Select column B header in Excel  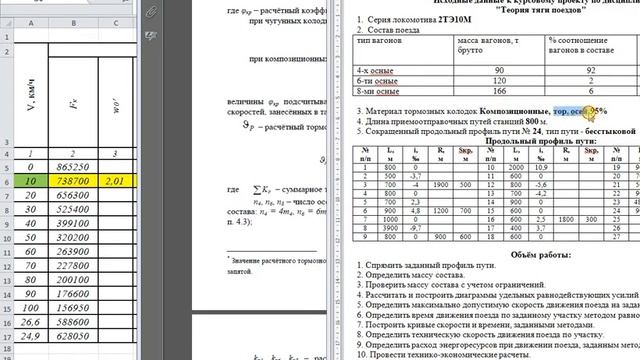[x=73, y=24]
